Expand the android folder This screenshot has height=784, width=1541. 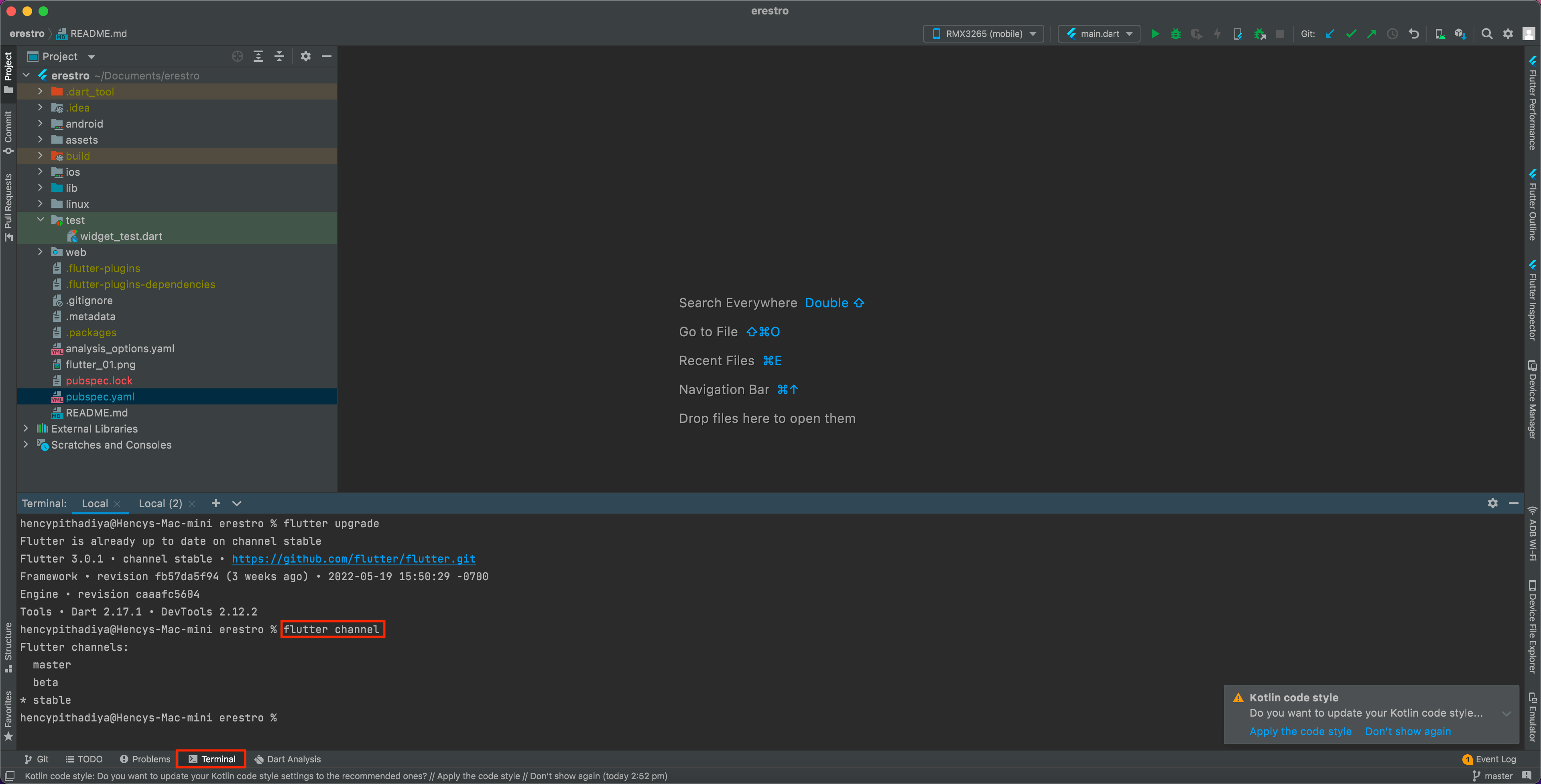coord(40,123)
